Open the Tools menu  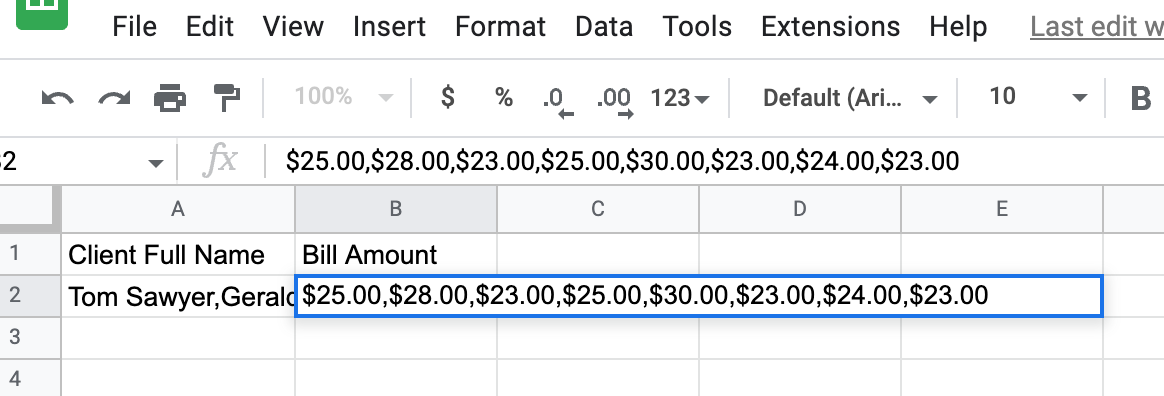tap(697, 27)
